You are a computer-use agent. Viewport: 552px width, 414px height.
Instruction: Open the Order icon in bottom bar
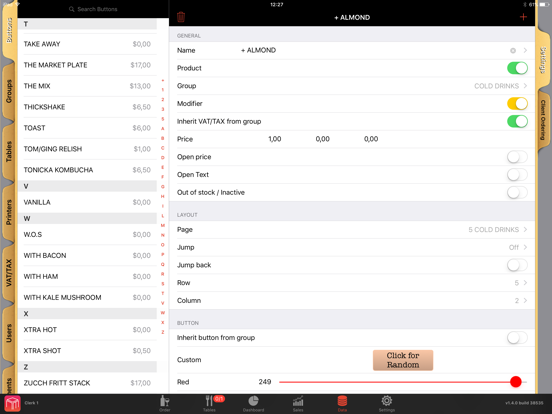(164, 403)
